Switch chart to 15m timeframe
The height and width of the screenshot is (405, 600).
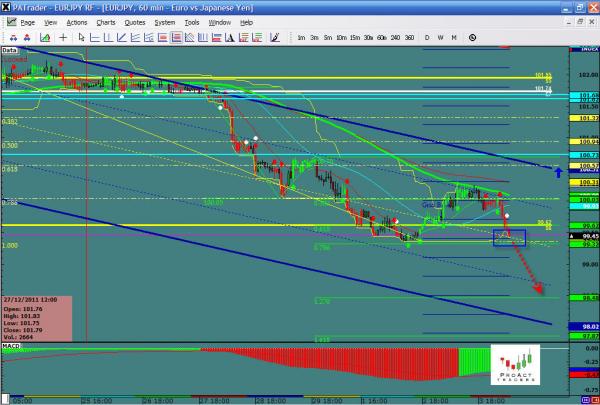[355, 37]
